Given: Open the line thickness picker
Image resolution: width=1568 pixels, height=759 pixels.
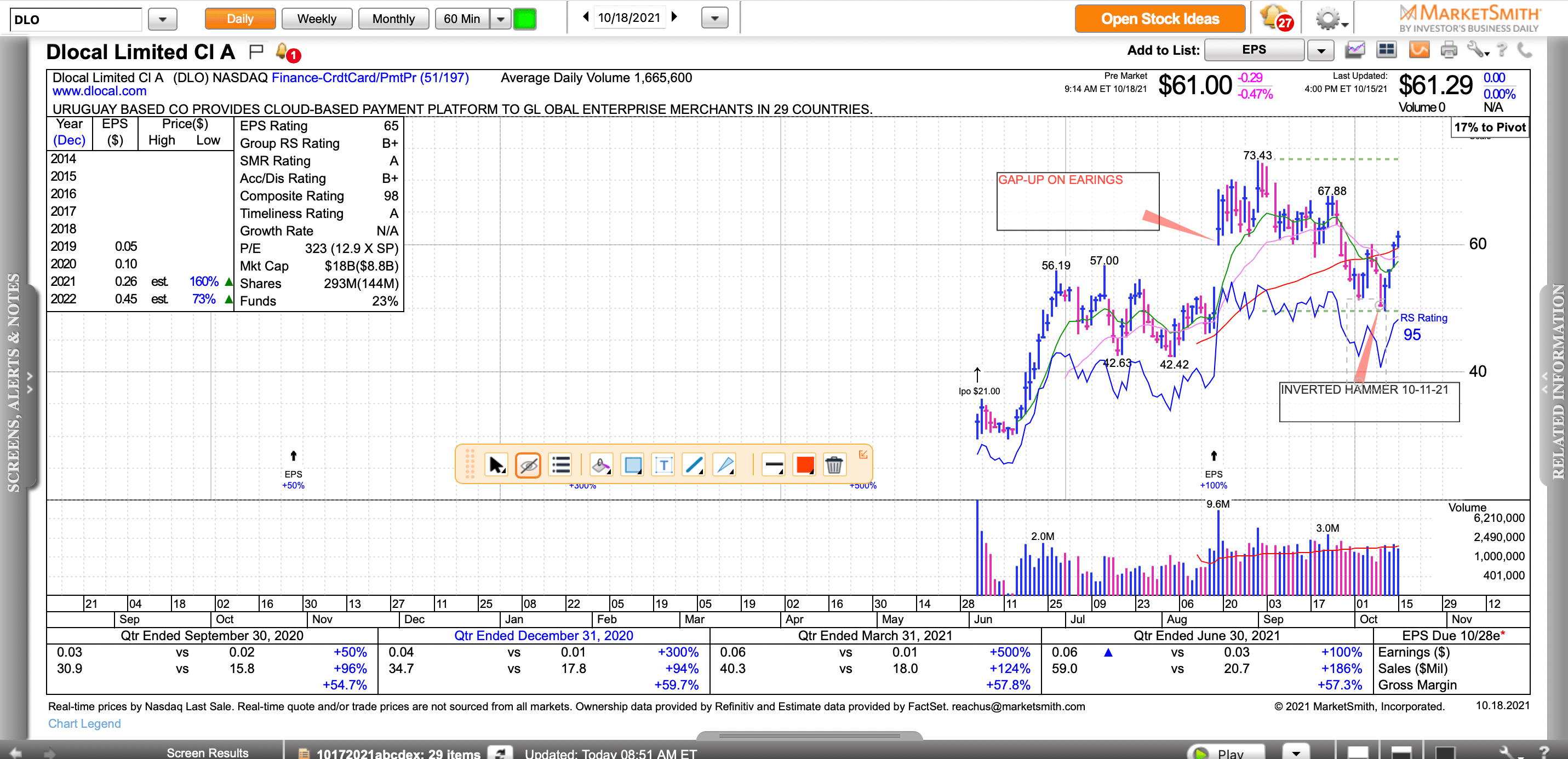Looking at the screenshot, I should click(x=774, y=465).
